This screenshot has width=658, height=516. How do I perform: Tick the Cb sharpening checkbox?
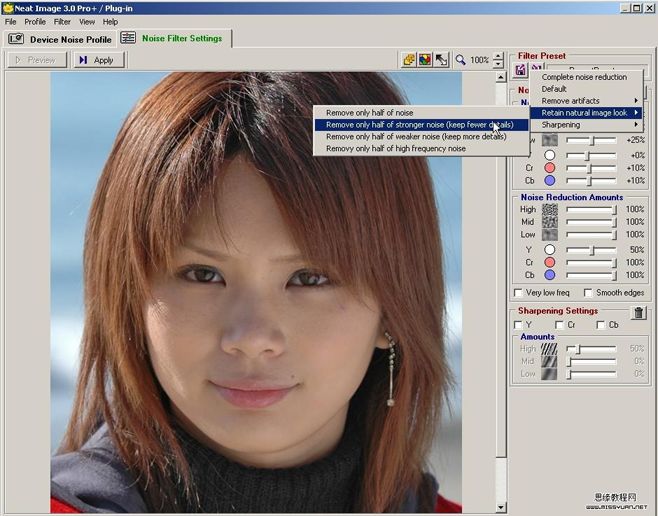coord(601,325)
